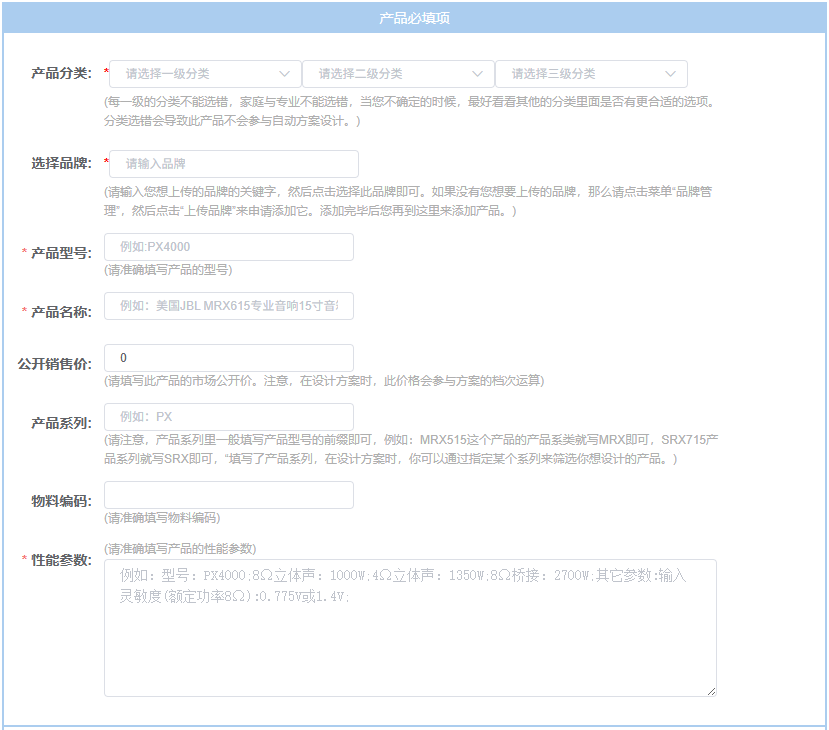Screen dimensions: 829x730
Task: Click the 公开销售价 label
Action: tap(54, 364)
